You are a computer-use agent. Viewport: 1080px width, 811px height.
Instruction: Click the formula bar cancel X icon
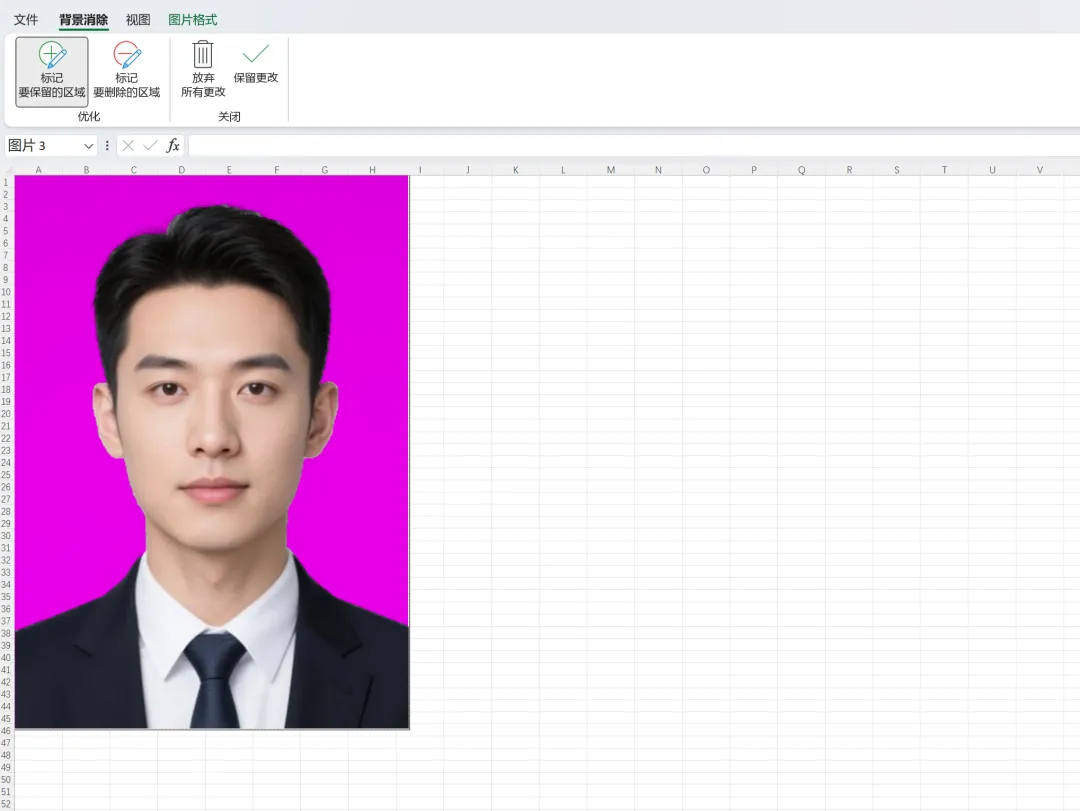[x=128, y=145]
